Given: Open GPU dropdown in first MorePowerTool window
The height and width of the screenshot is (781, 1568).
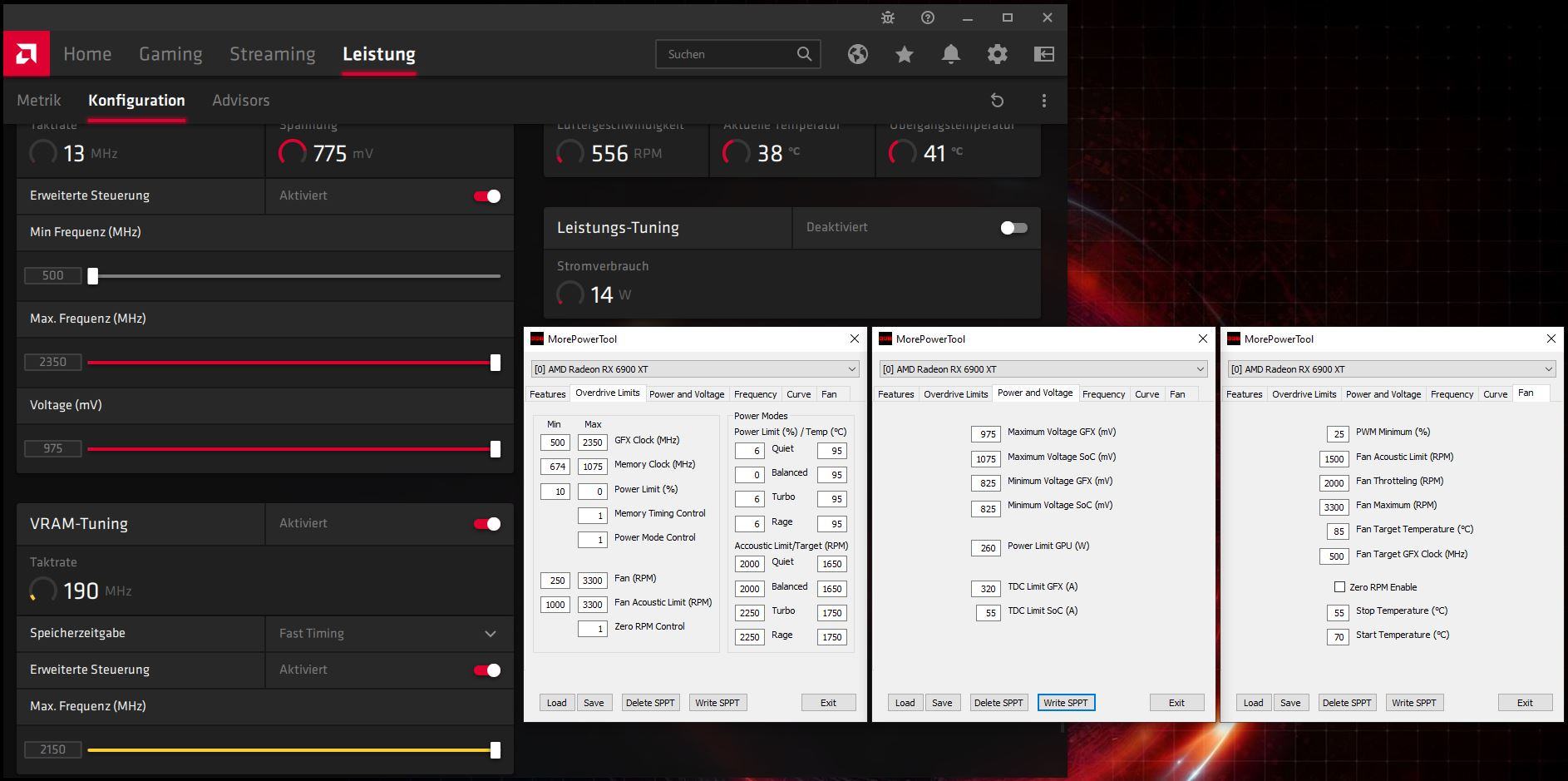Looking at the screenshot, I should (x=695, y=369).
